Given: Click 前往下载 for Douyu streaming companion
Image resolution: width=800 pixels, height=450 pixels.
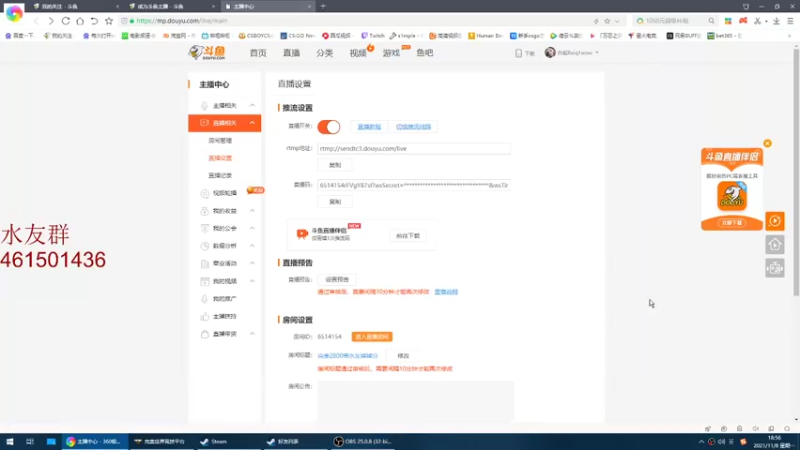Looking at the screenshot, I should click(408, 236).
